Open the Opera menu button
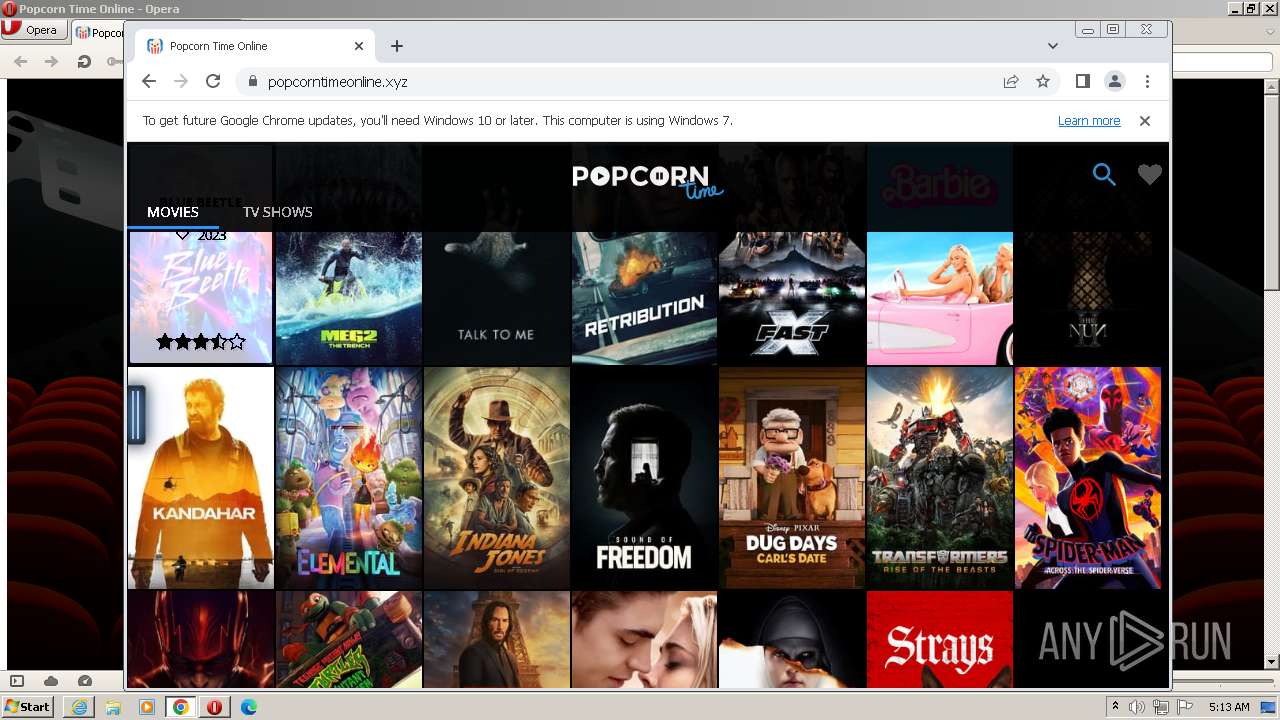Viewport: 1280px width, 720px height. coord(33,30)
